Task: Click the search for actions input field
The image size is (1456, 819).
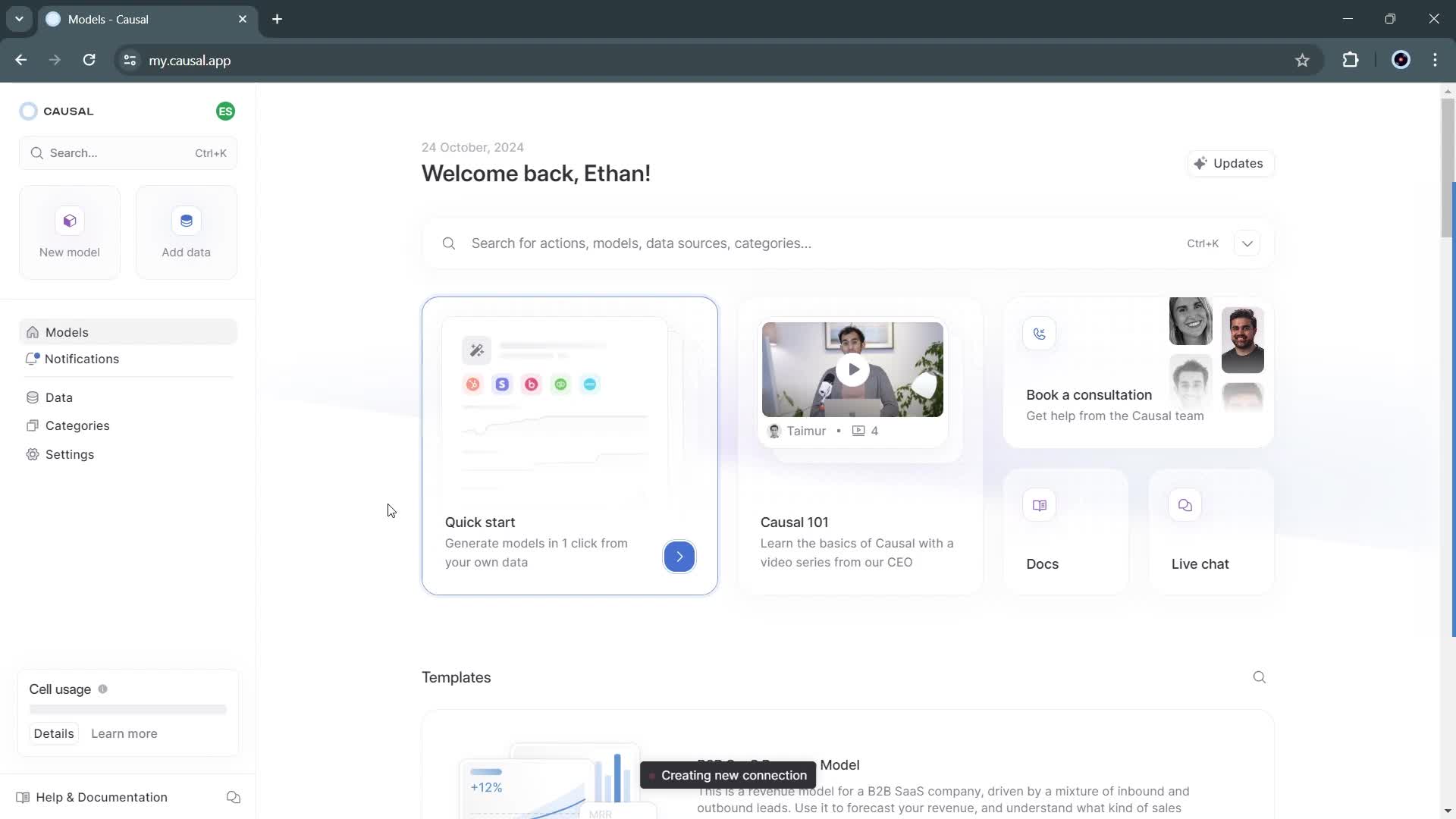Action: click(x=758, y=243)
